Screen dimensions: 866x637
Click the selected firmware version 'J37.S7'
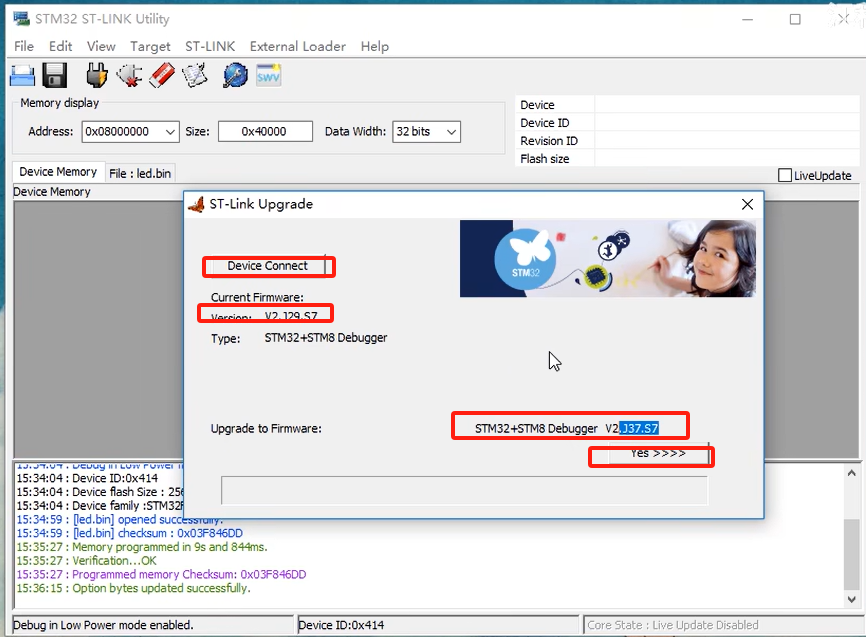tap(639, 428)
